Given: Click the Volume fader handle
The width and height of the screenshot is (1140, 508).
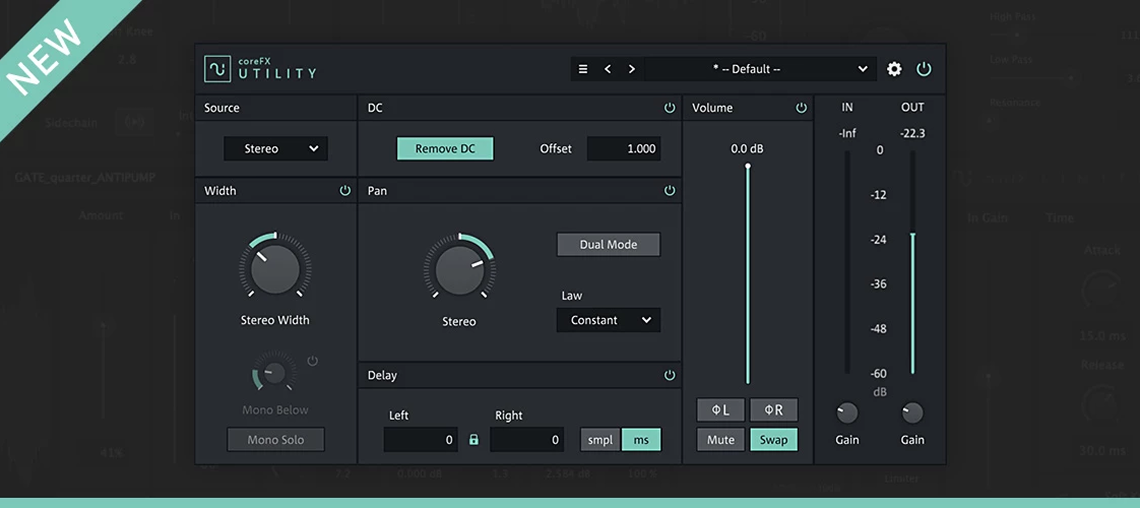Looking at the screenshot, I should click(747, 166).
